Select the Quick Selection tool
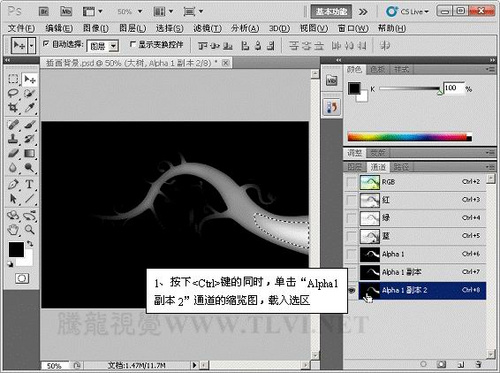Image resolution: width=500 pixels, height=373 pixels. click(x=30, y=93)
